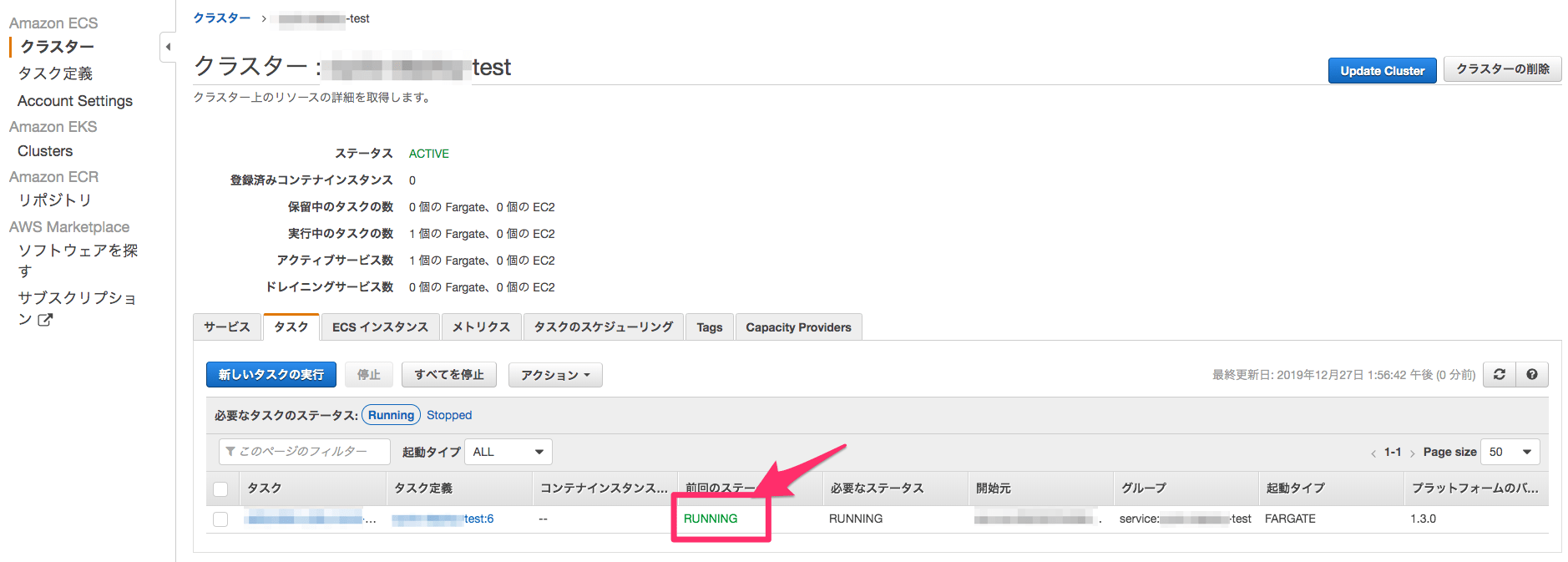Image resolution: width=1568 pixels, height=562 pixels.
Task: Click the refresh icon button
Action: coord(1500,375)
